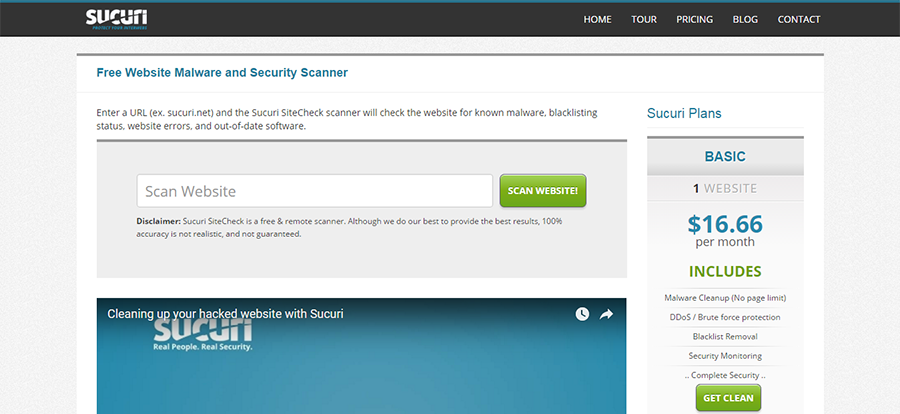Open the PRICING menu item
The width and height of the screenshot is (900, 414).
694,19
